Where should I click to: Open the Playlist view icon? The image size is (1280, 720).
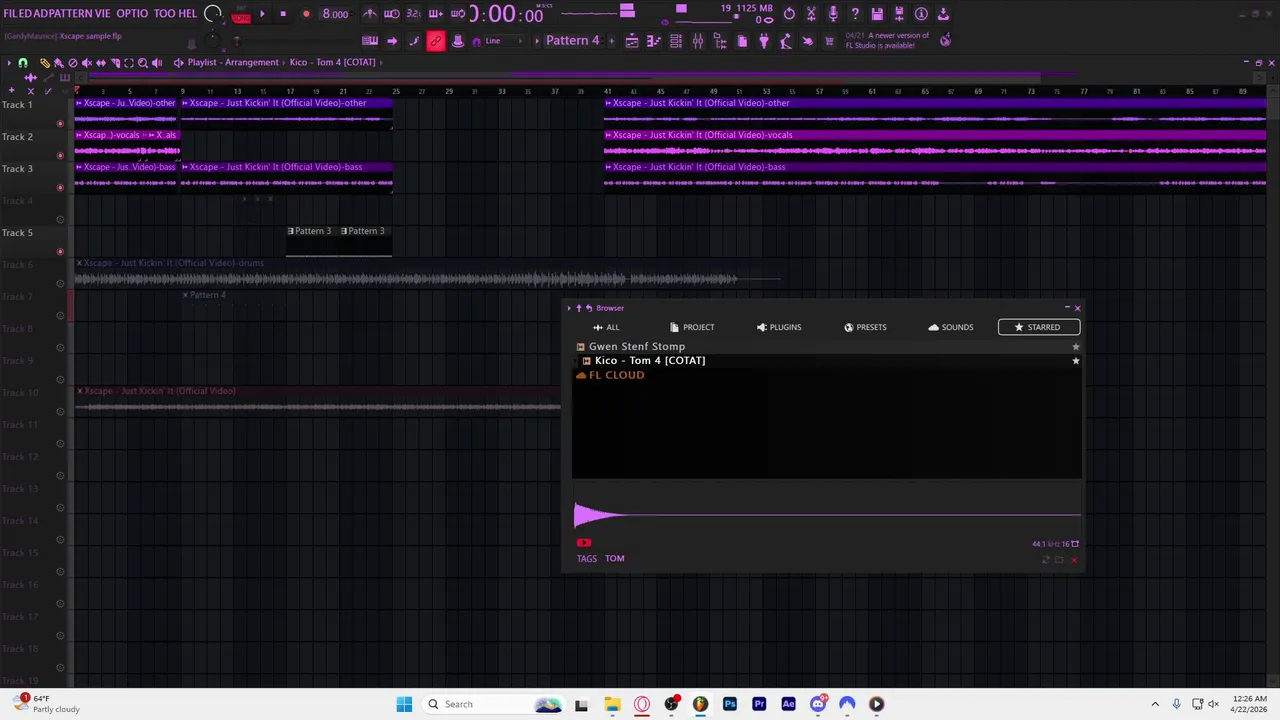(x=632, y=41)
